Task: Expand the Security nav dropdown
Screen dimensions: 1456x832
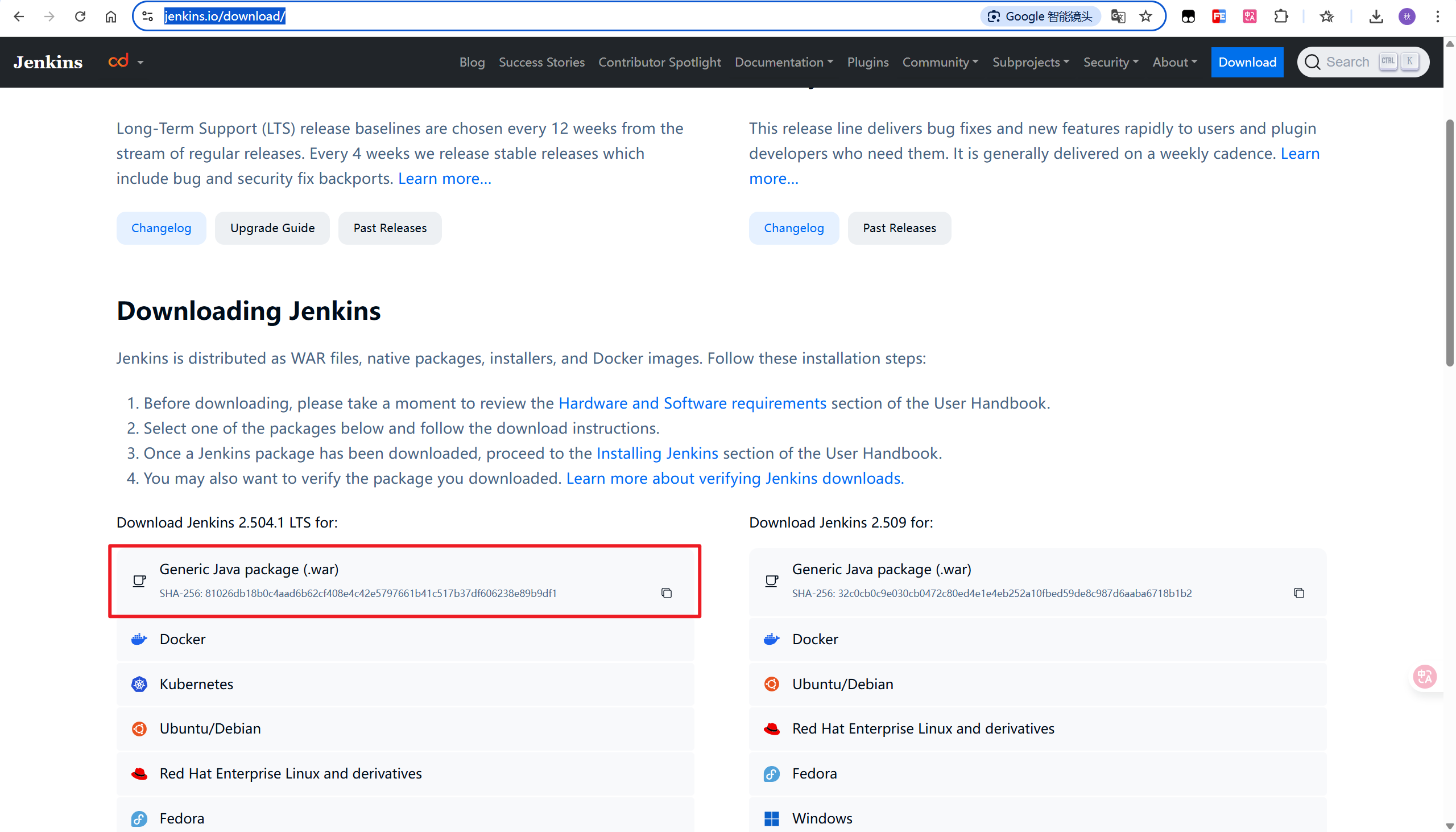Action: (1111, 61)
